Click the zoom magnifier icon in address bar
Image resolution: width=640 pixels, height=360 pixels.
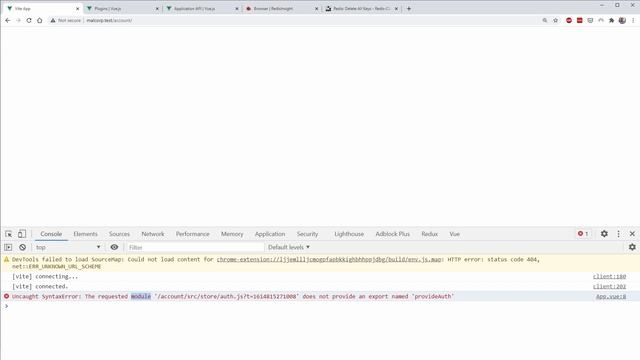click(544, 20)
